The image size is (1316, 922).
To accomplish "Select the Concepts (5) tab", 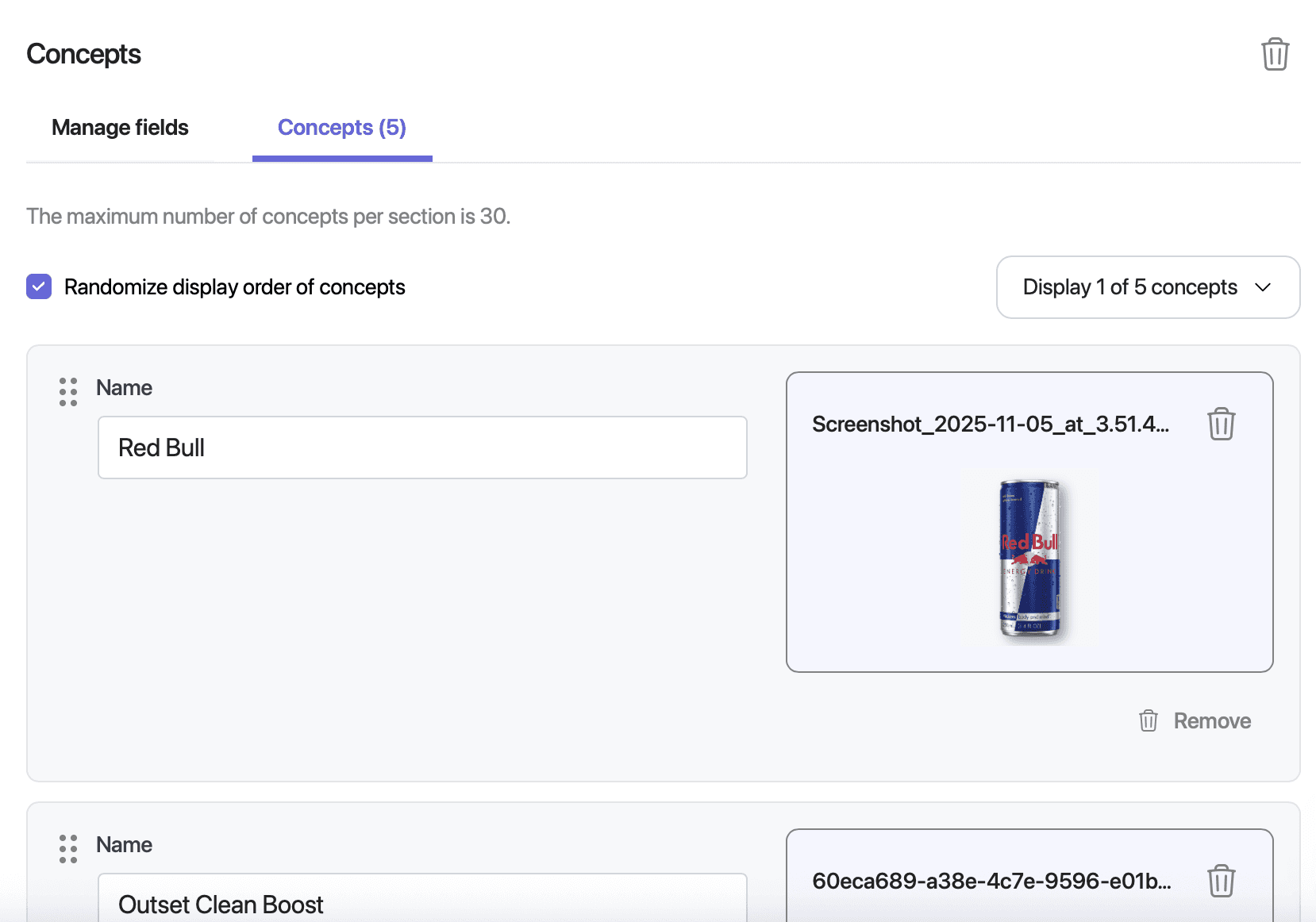I will (341, 127).
